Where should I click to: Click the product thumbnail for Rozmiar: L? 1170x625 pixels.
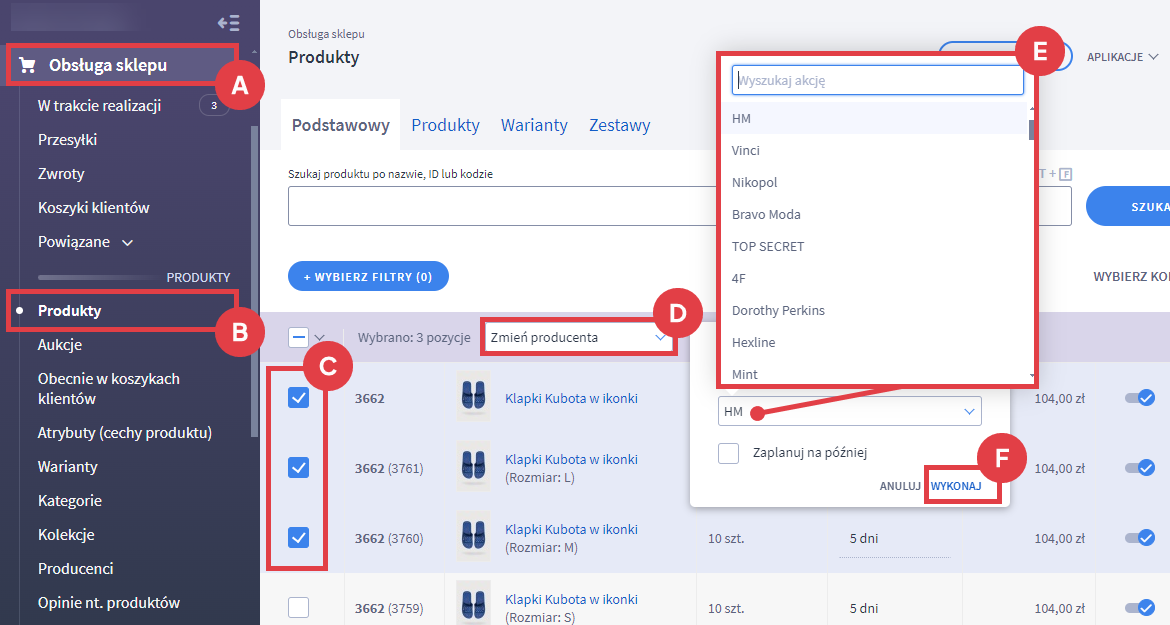tap(473, 468)
